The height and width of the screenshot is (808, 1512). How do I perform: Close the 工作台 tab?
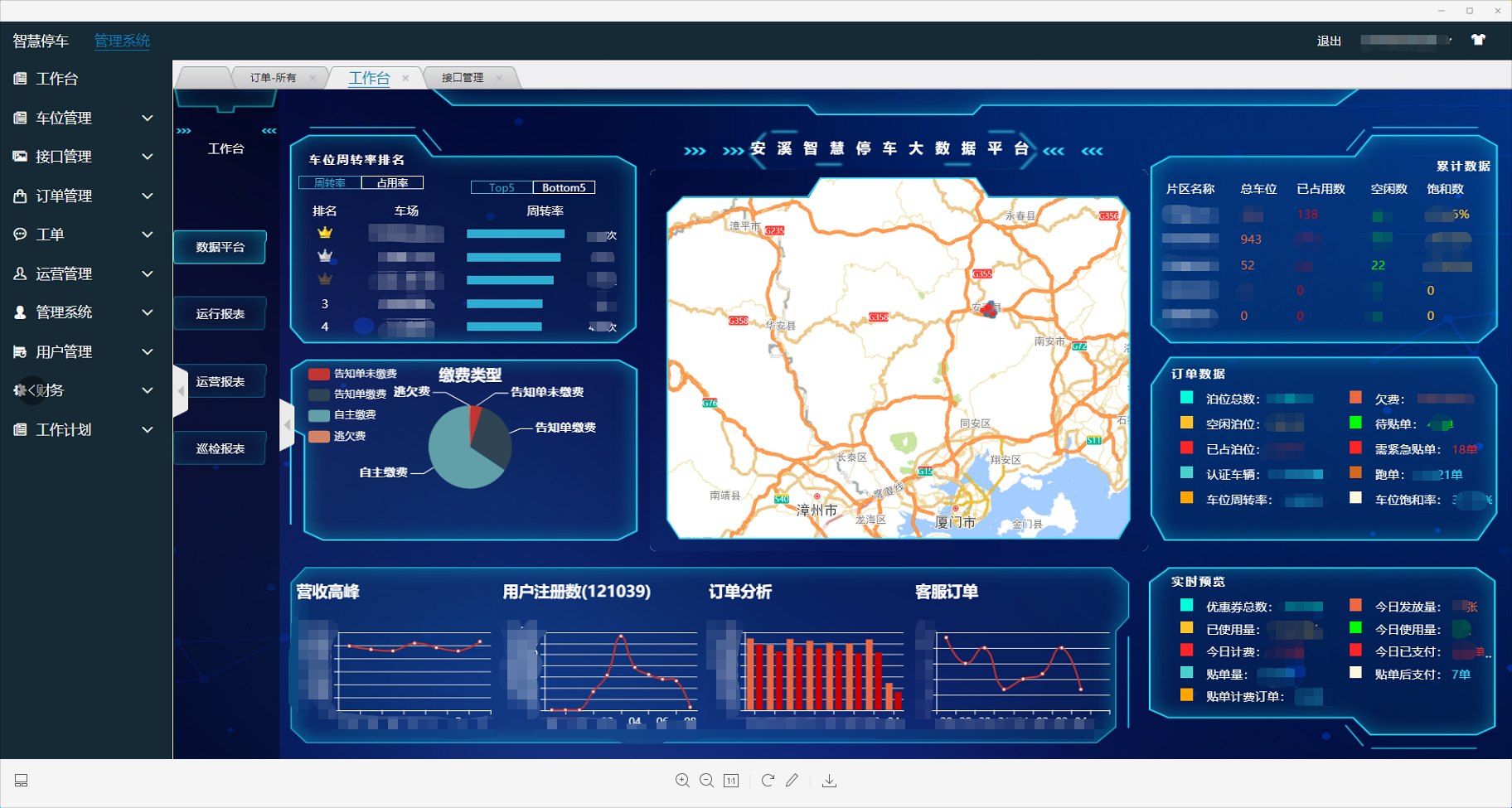coord(405,78)
